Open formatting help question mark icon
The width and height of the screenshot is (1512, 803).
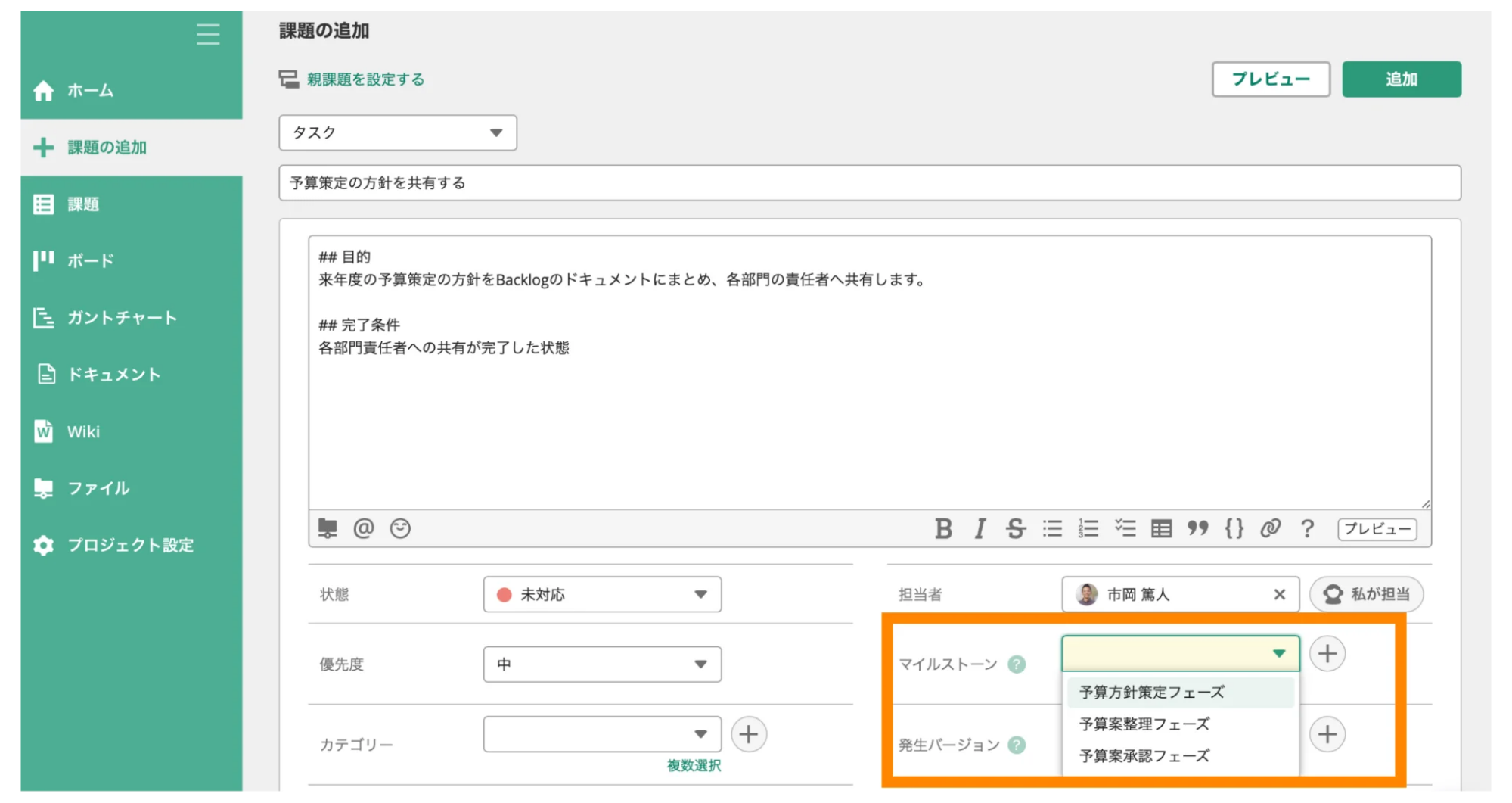[x=1307, y=528]
